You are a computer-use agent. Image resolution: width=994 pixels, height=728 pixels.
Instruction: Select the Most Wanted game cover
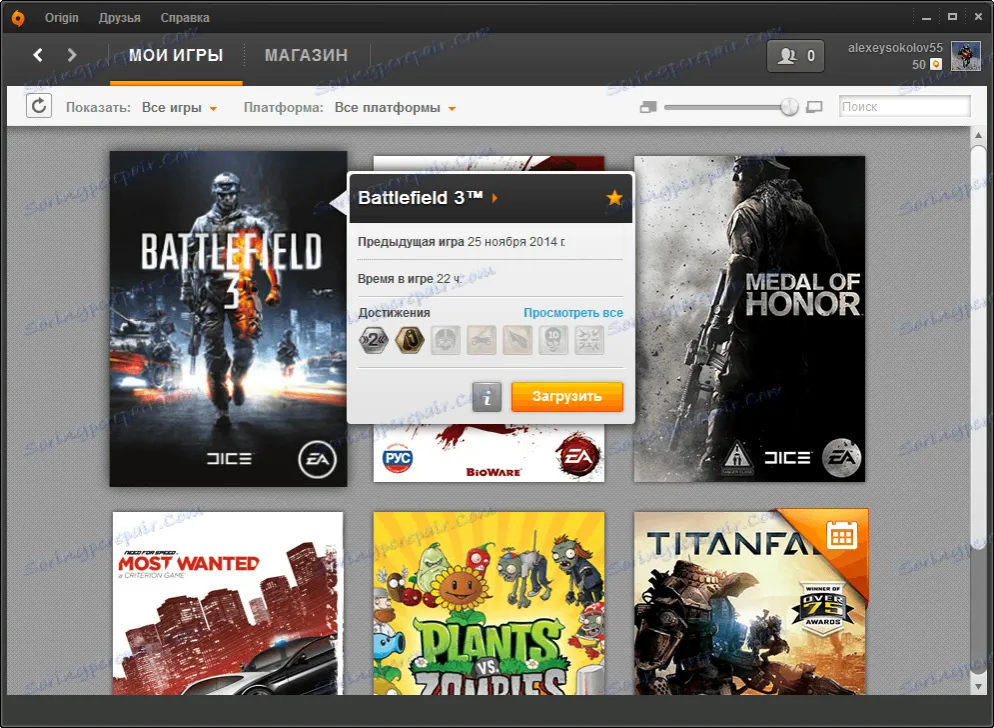click(x=228, y=603)
